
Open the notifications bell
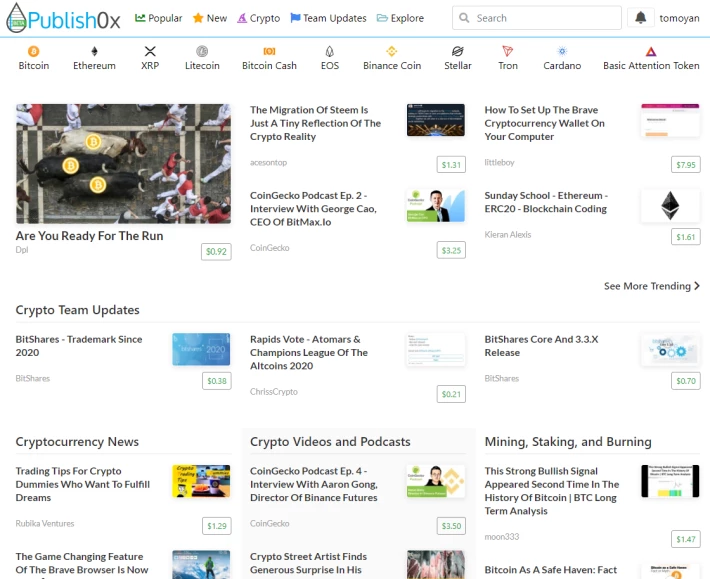pos(640,18)
